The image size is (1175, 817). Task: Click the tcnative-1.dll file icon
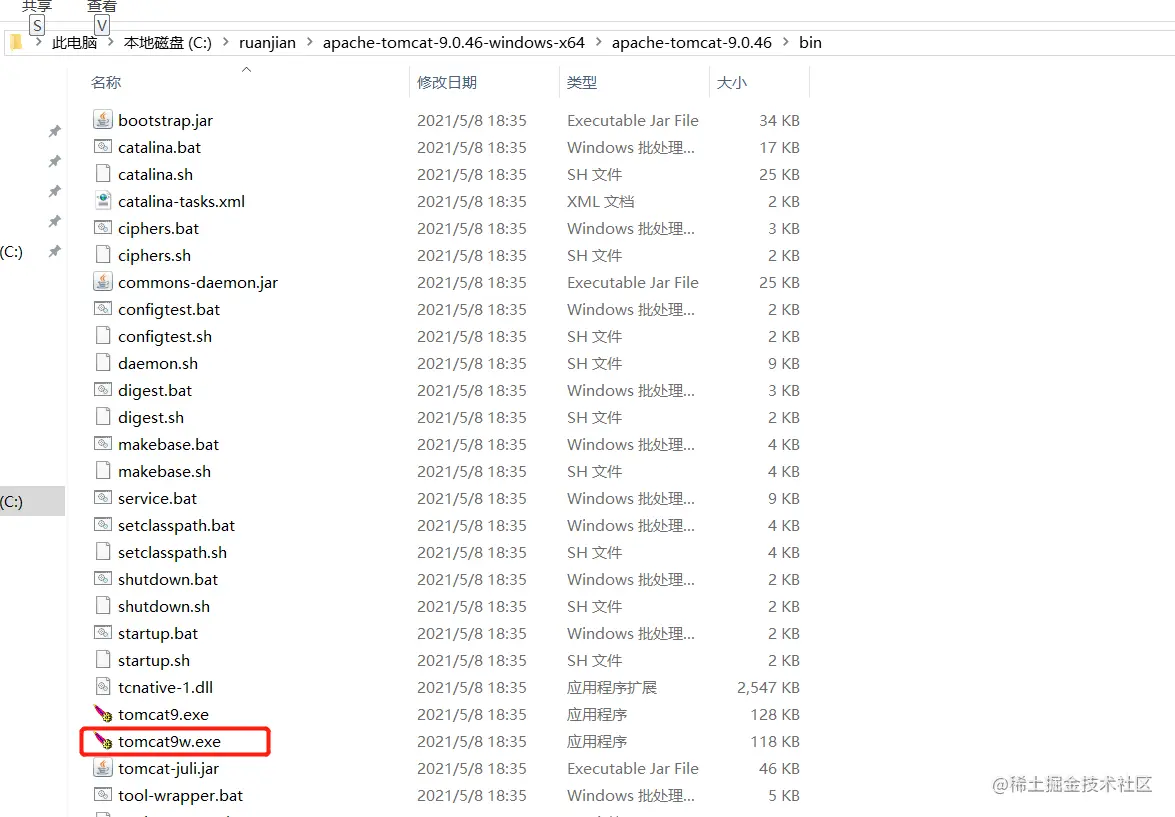(x=103, y=687)
